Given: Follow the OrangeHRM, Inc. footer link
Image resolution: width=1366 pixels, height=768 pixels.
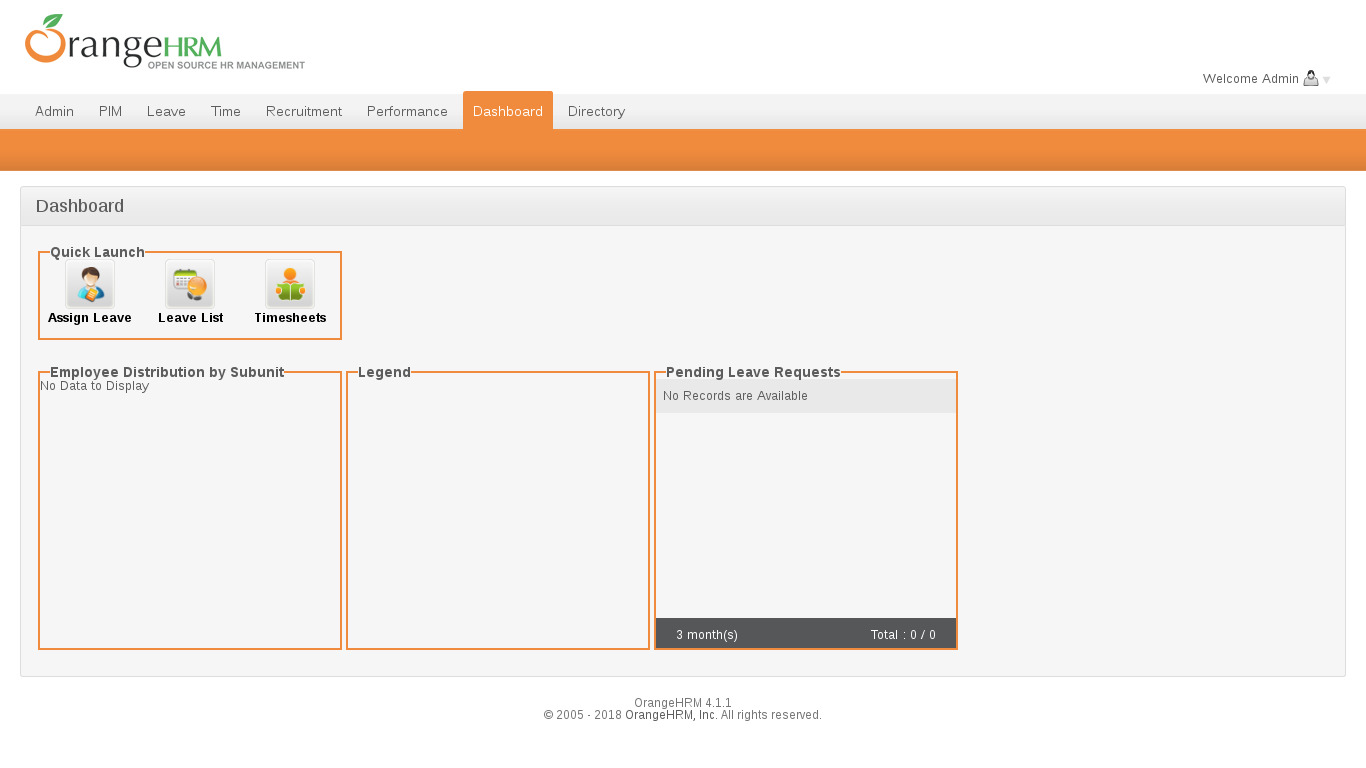Looking at the screenshot, I should [670, 715].
